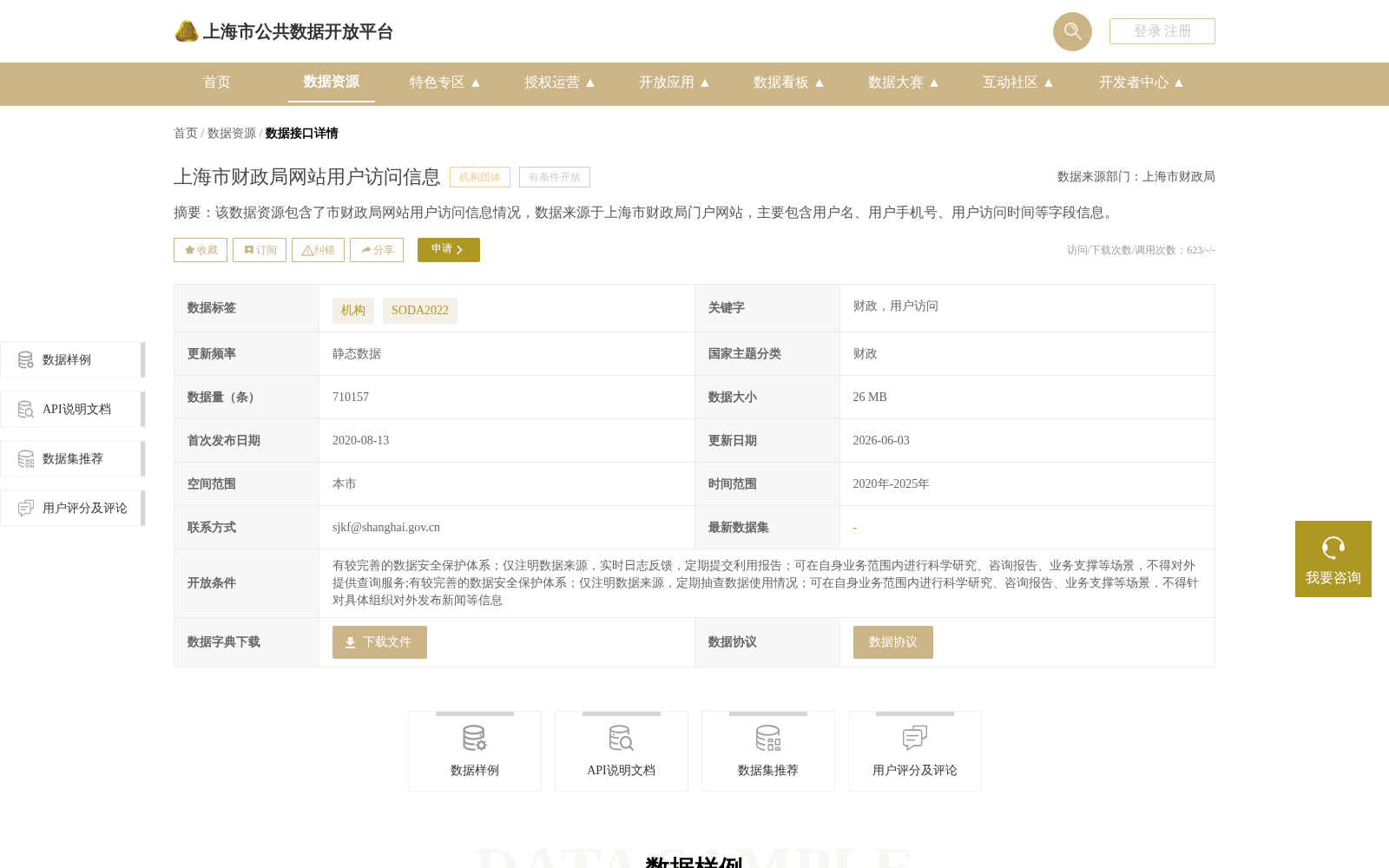Open 用户评分及评论 in left sidebar
This screenshot has width=1389, height=868.
pos(73,509)
